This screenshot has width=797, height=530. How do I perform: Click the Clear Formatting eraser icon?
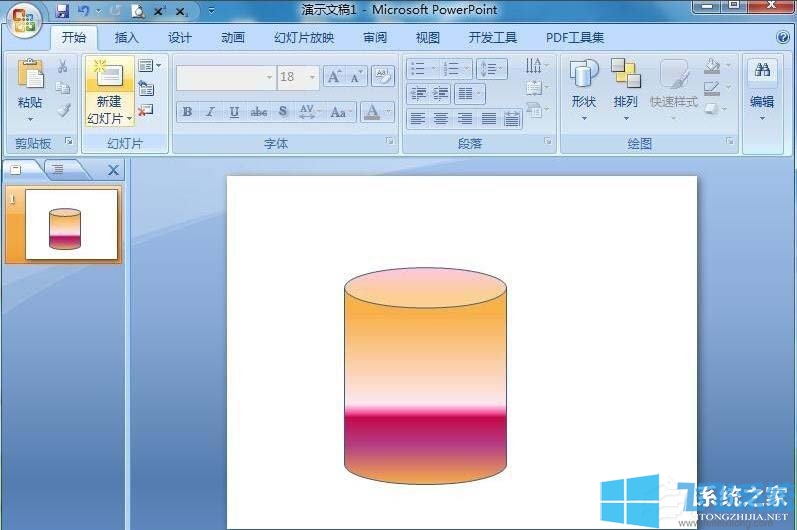tap(382, 77)
